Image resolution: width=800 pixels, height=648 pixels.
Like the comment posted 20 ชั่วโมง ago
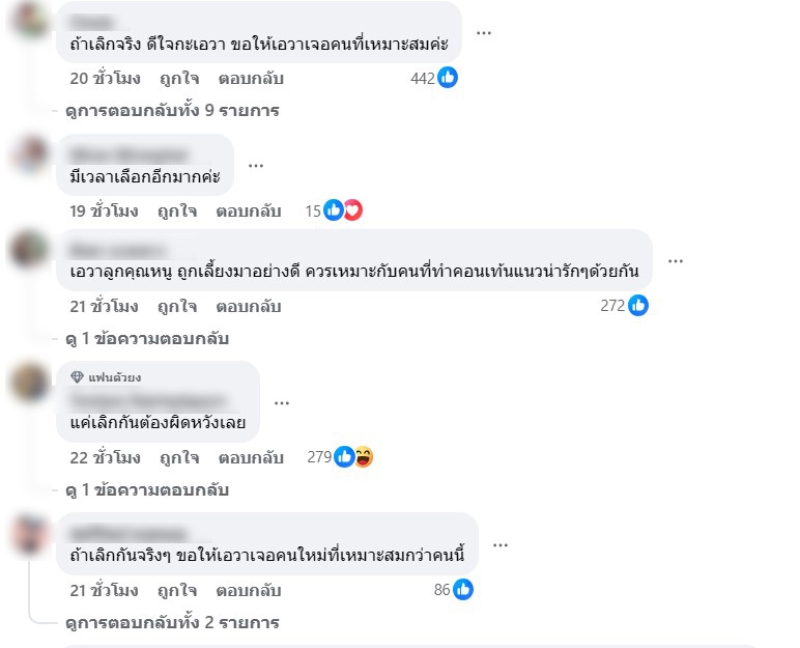click(179, 79)
